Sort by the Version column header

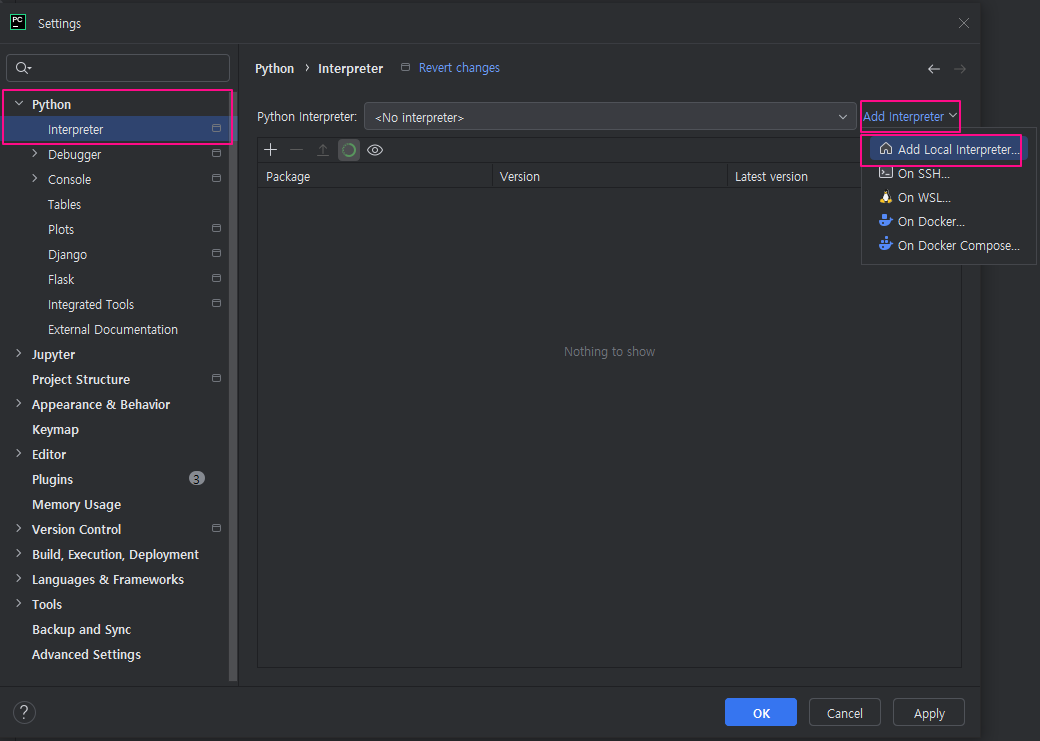pos(610,176)
